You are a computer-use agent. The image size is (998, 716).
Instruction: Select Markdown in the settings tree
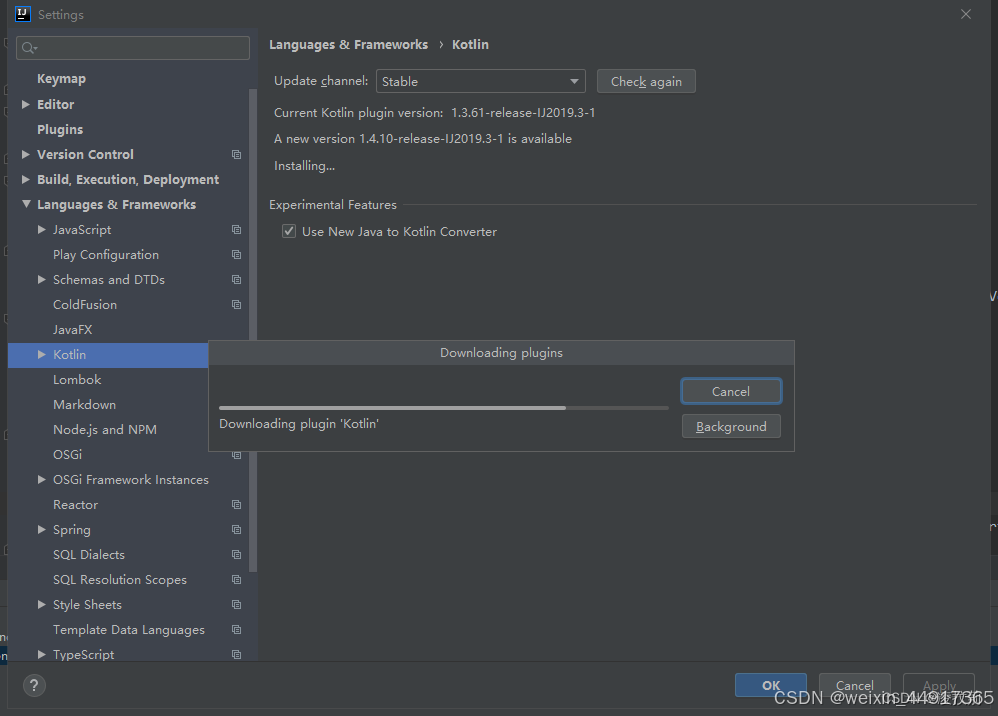(x=85, y=405)
